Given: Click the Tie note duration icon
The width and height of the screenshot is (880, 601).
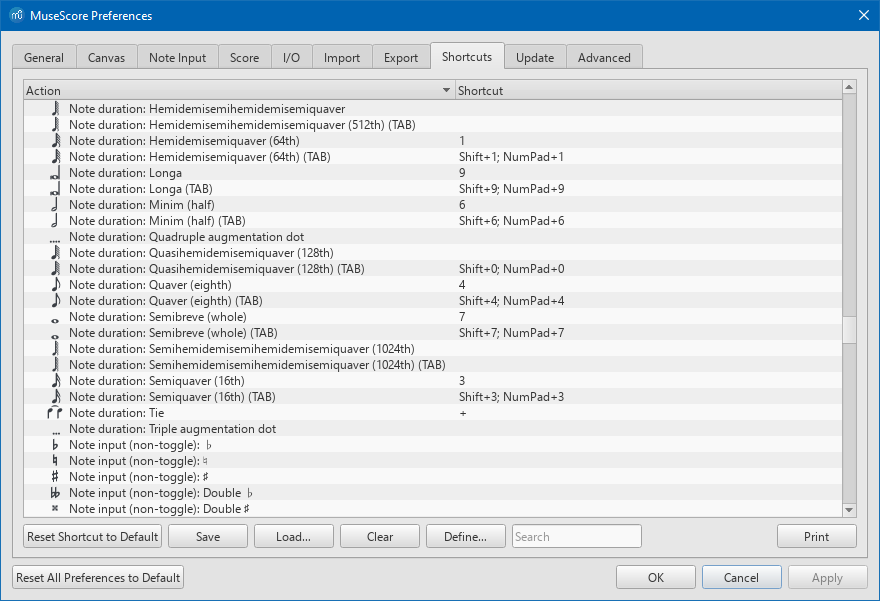Looking at the screenshot, I should coord(54,413).
